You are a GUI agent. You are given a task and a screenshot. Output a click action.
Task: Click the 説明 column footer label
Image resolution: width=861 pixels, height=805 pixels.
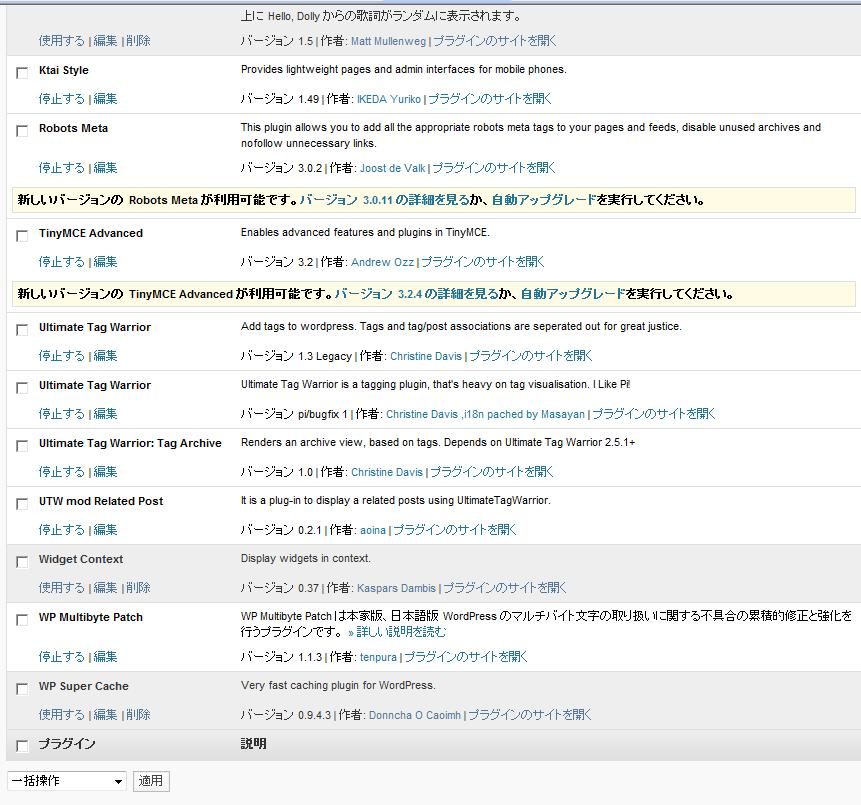click(x=254, y=743)
